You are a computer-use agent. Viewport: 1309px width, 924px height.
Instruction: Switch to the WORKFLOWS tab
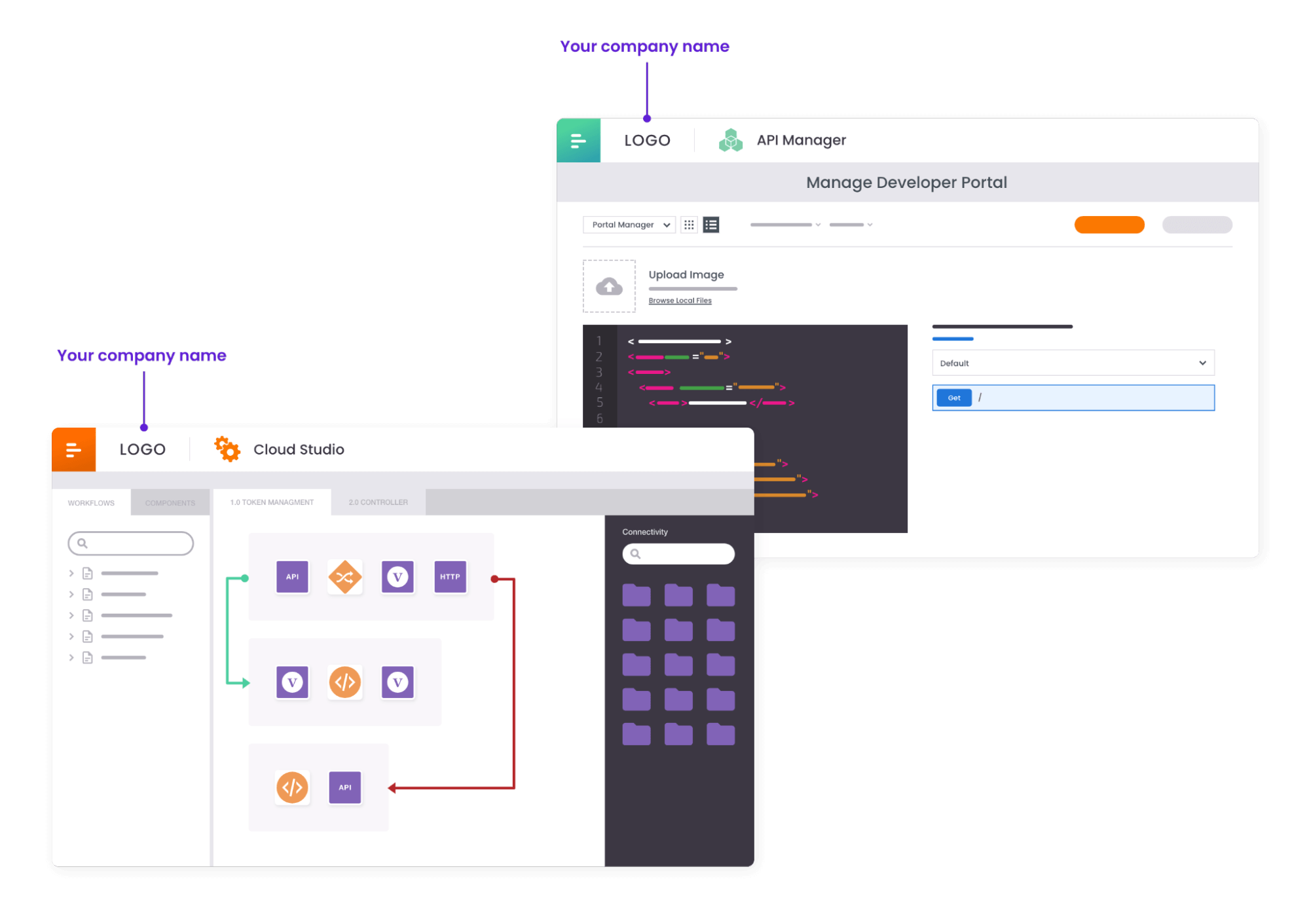92,502
